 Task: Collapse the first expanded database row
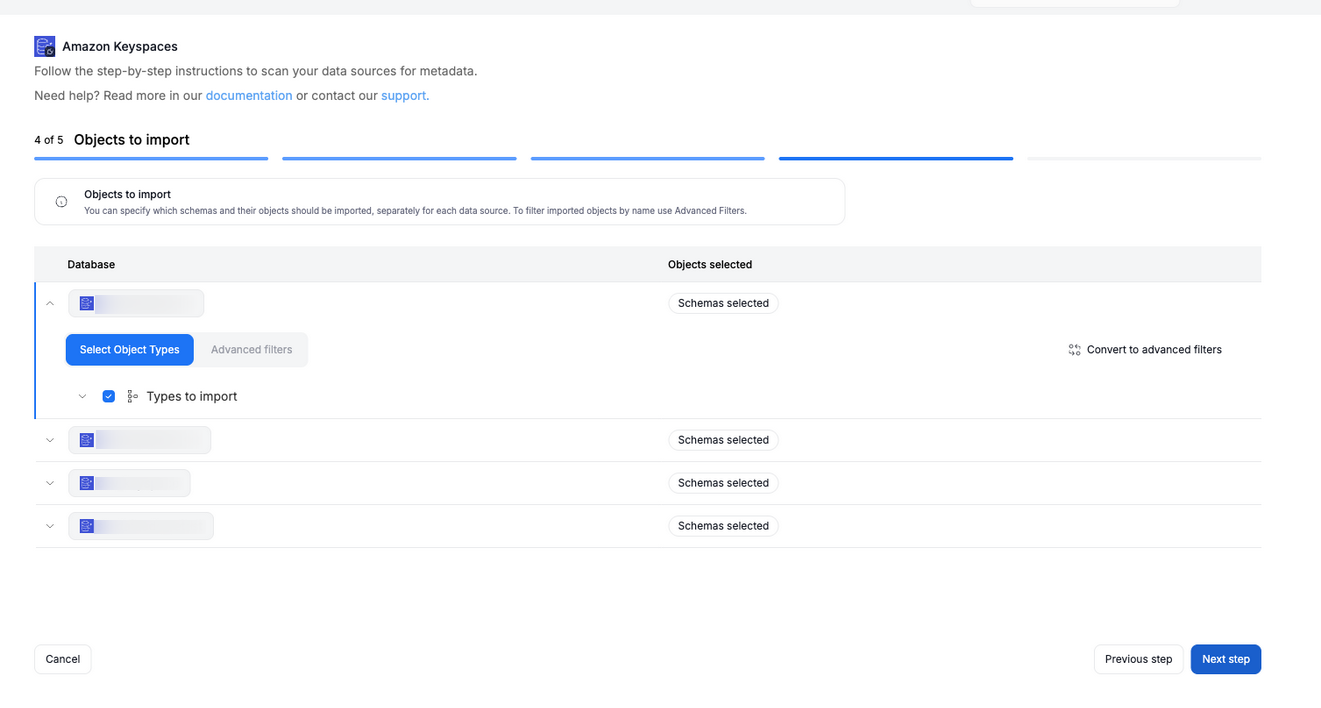coord(50,303)
